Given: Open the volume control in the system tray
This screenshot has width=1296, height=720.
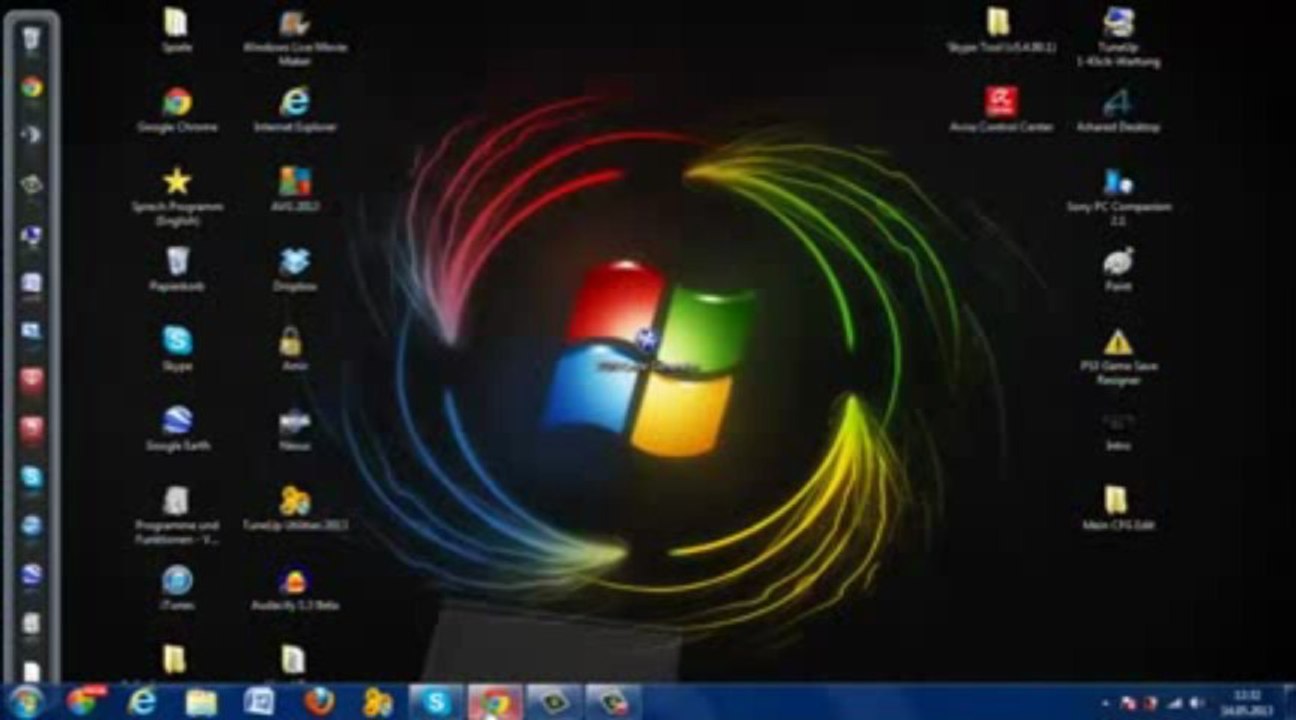Looking at the screenshot, I should click(x=1195, y=703).
